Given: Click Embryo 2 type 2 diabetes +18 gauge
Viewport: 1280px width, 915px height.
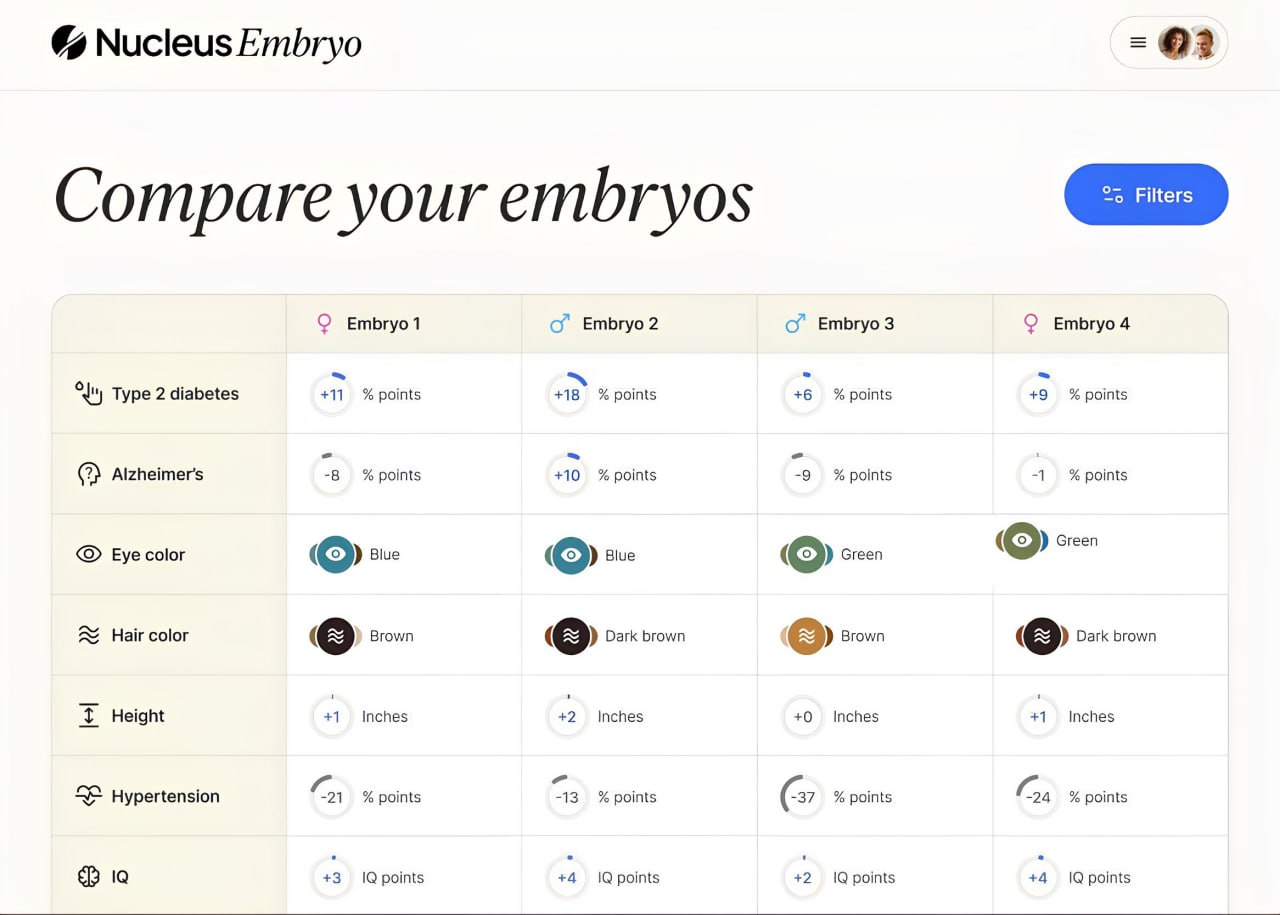Looking at the screenshot, I should click(x=567, y=394).
